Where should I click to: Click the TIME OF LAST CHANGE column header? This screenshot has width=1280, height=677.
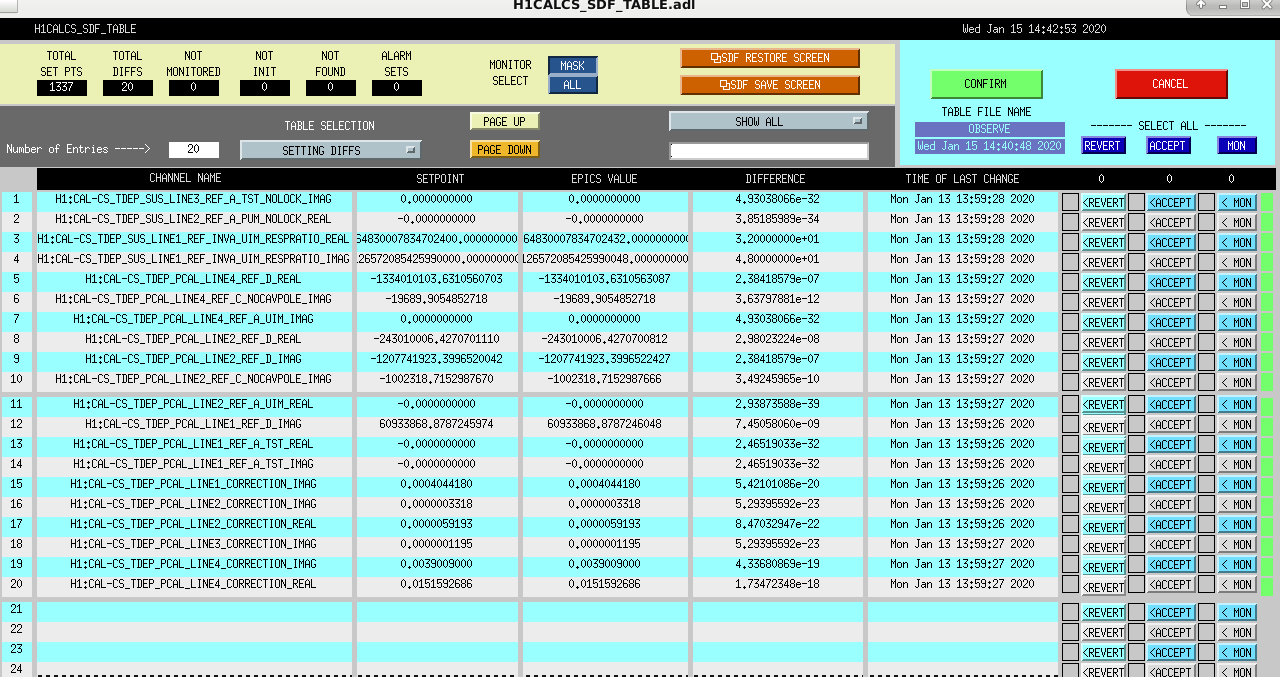pos(962,179)
